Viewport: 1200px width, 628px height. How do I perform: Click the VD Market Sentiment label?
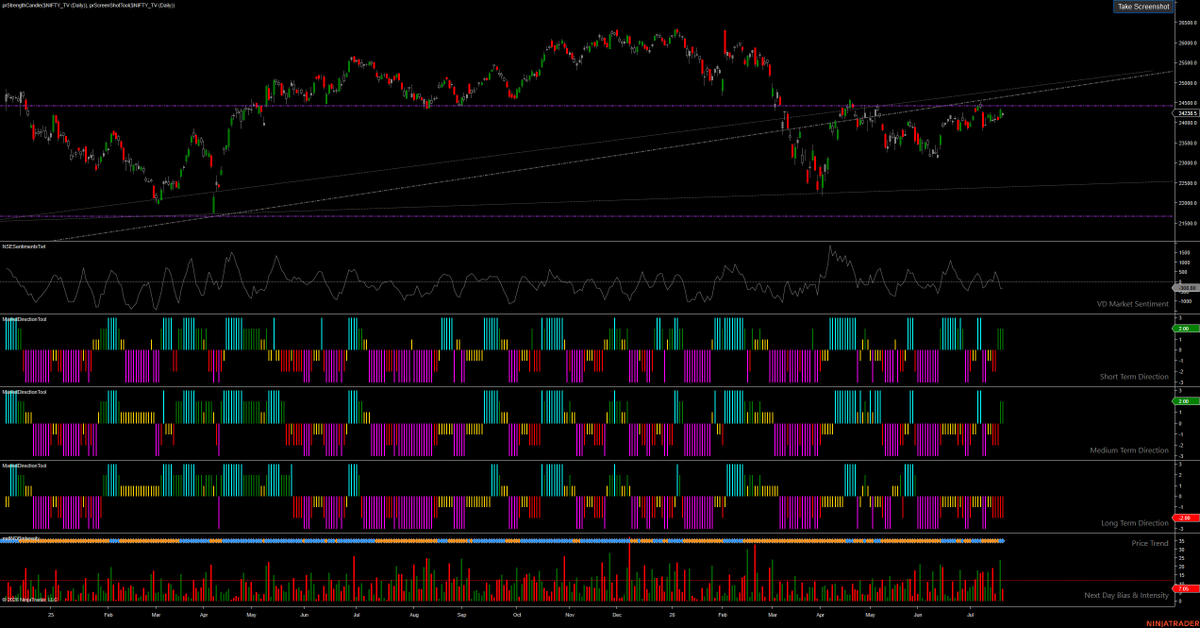[1132, 304]
